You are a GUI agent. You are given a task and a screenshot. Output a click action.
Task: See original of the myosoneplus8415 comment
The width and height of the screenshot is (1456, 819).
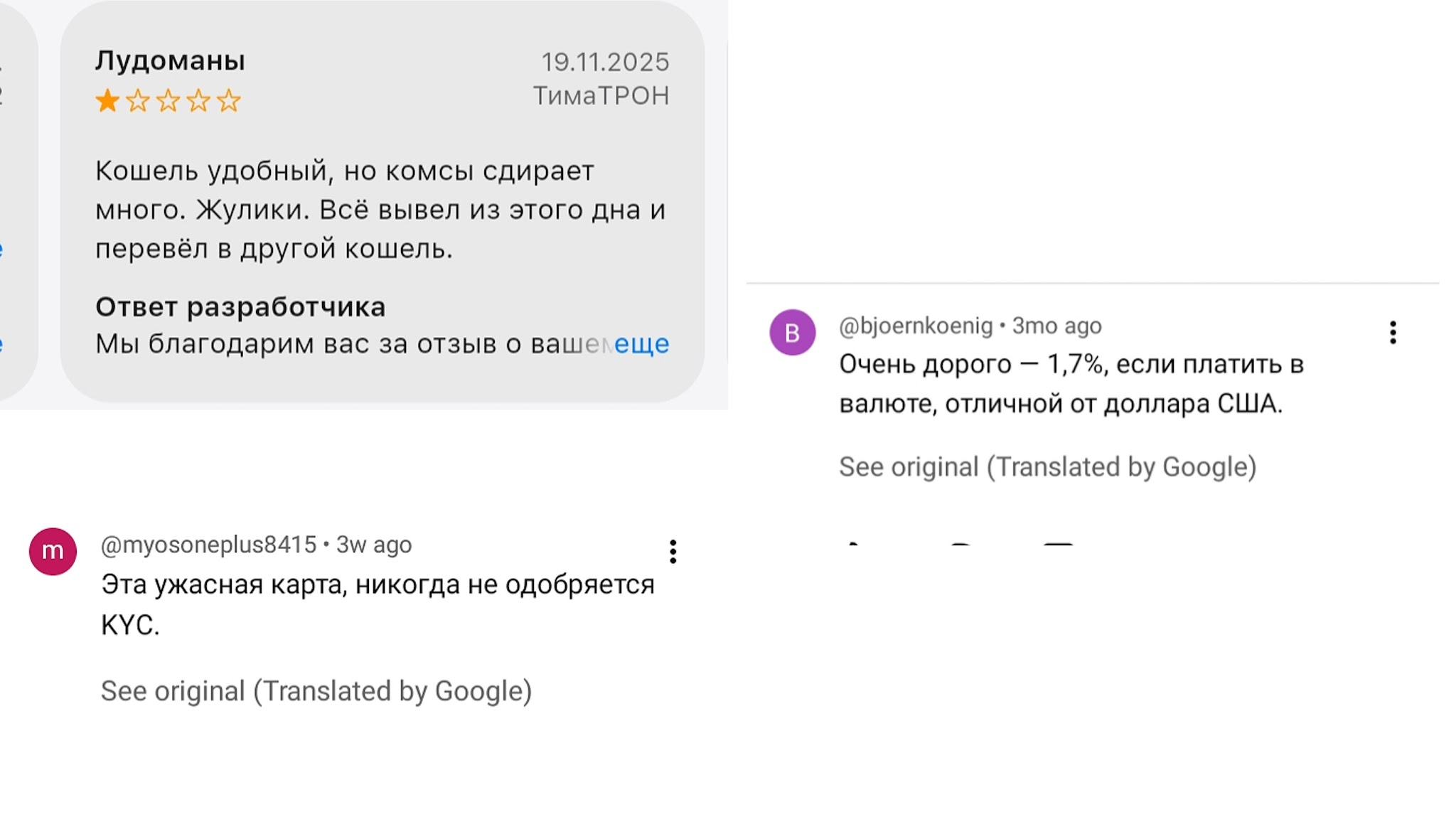pos(316,691)
